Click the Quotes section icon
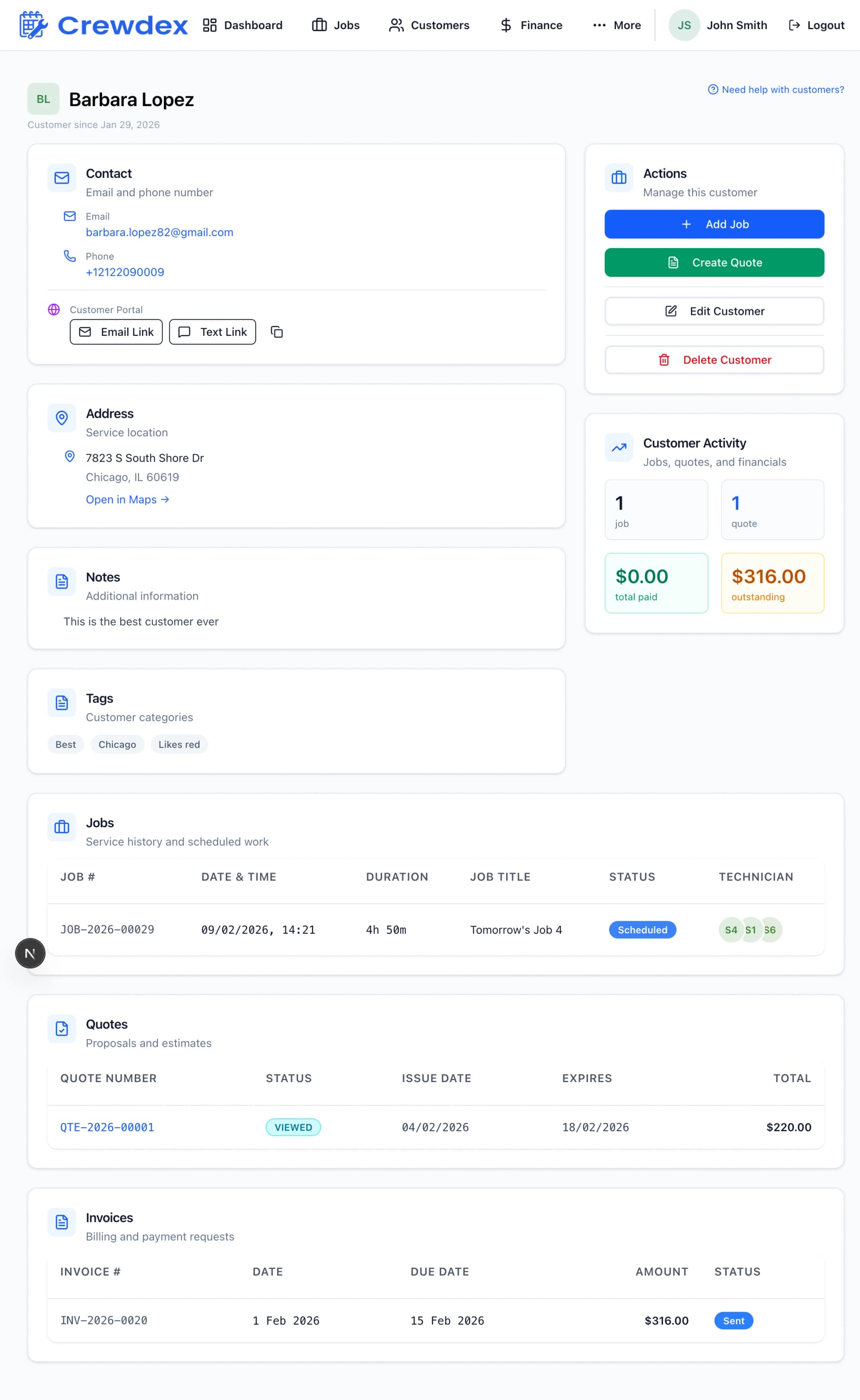Screen dimensions: 860x1400 [x=62, y=1029]
